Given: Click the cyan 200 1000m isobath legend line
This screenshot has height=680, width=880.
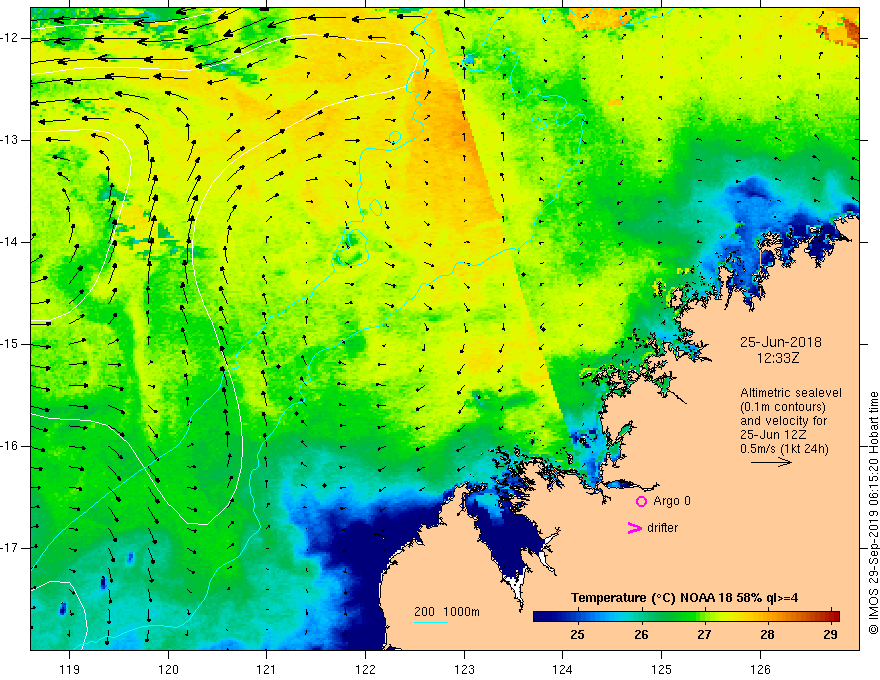Looking at the screenshot, I should [x=431, y=622].
